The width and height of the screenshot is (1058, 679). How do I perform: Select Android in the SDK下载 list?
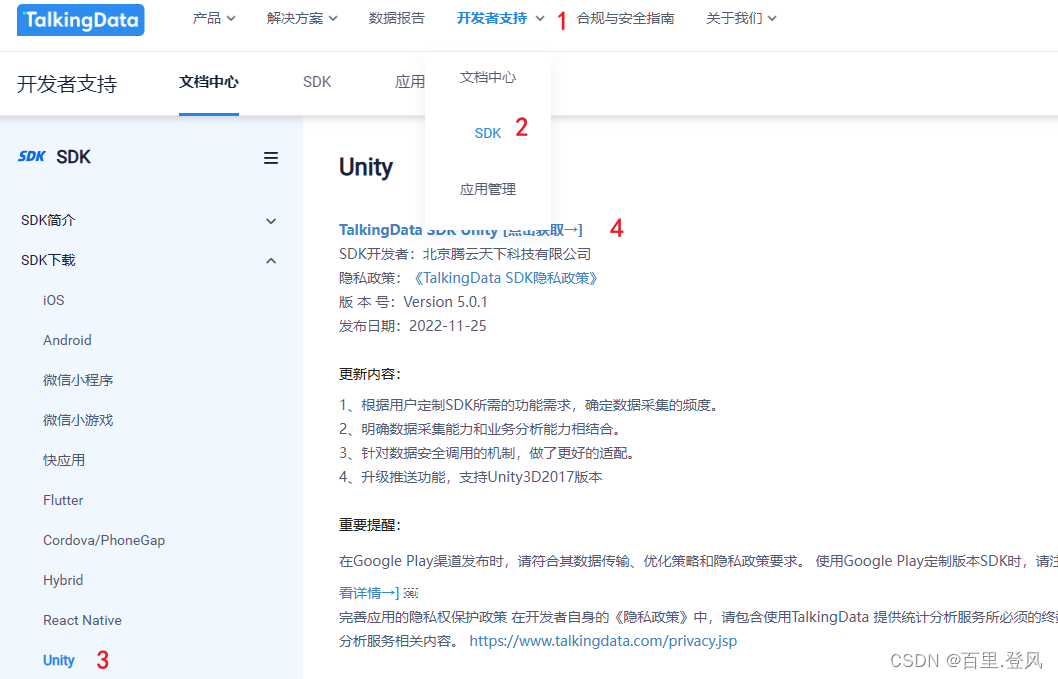67,340
